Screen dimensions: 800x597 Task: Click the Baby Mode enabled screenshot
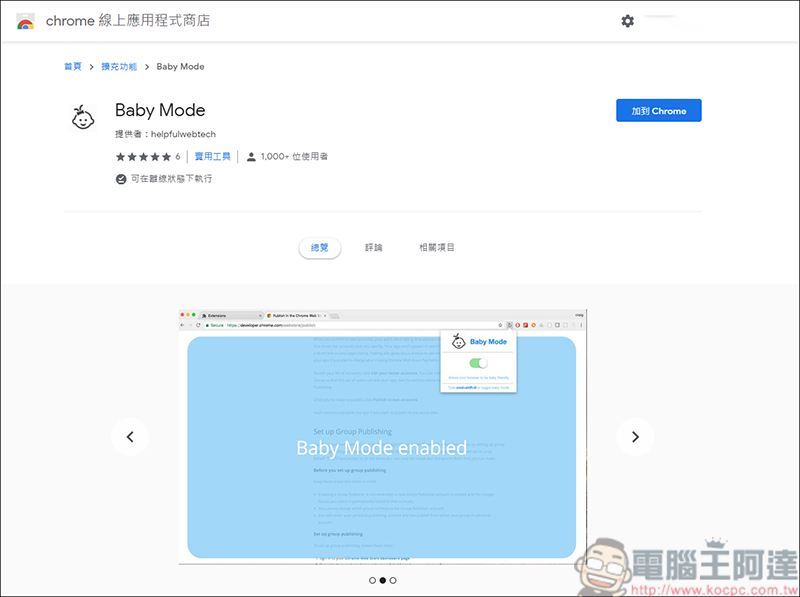pos(383,437)
